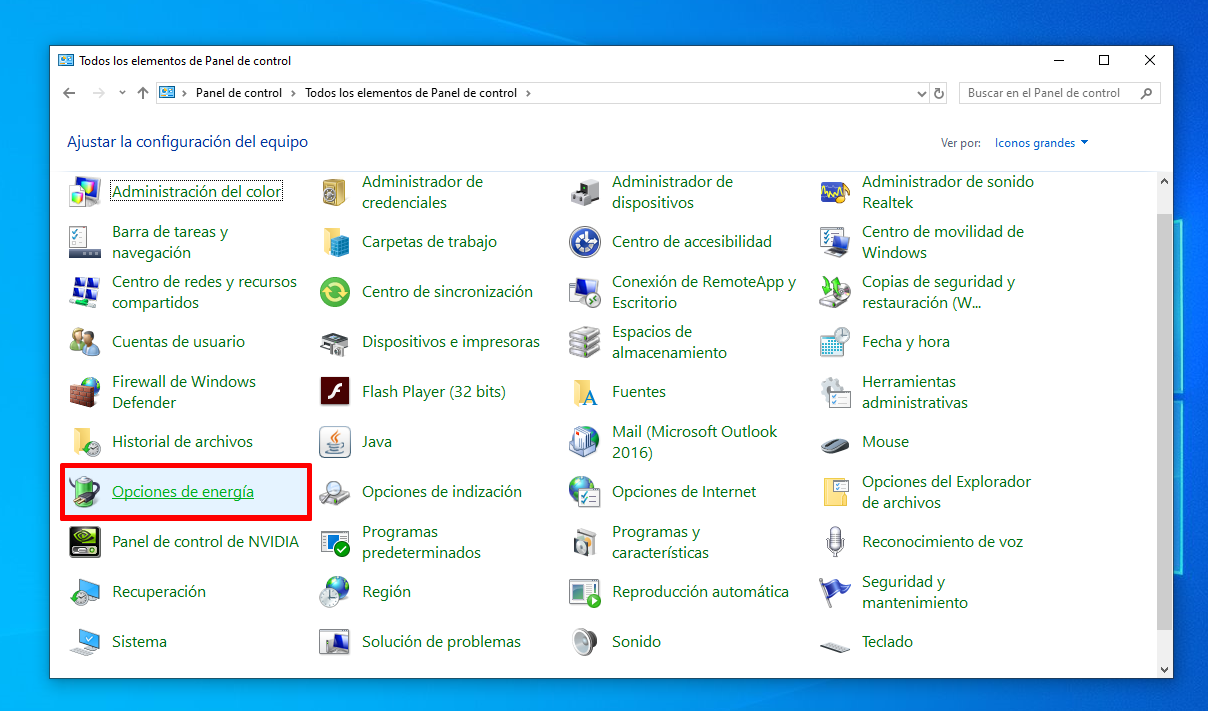Open Copias de seguridad y restauración icon
Image resolution: width=1208 pixels, height=711 pixels.
(x=834, y=291)
